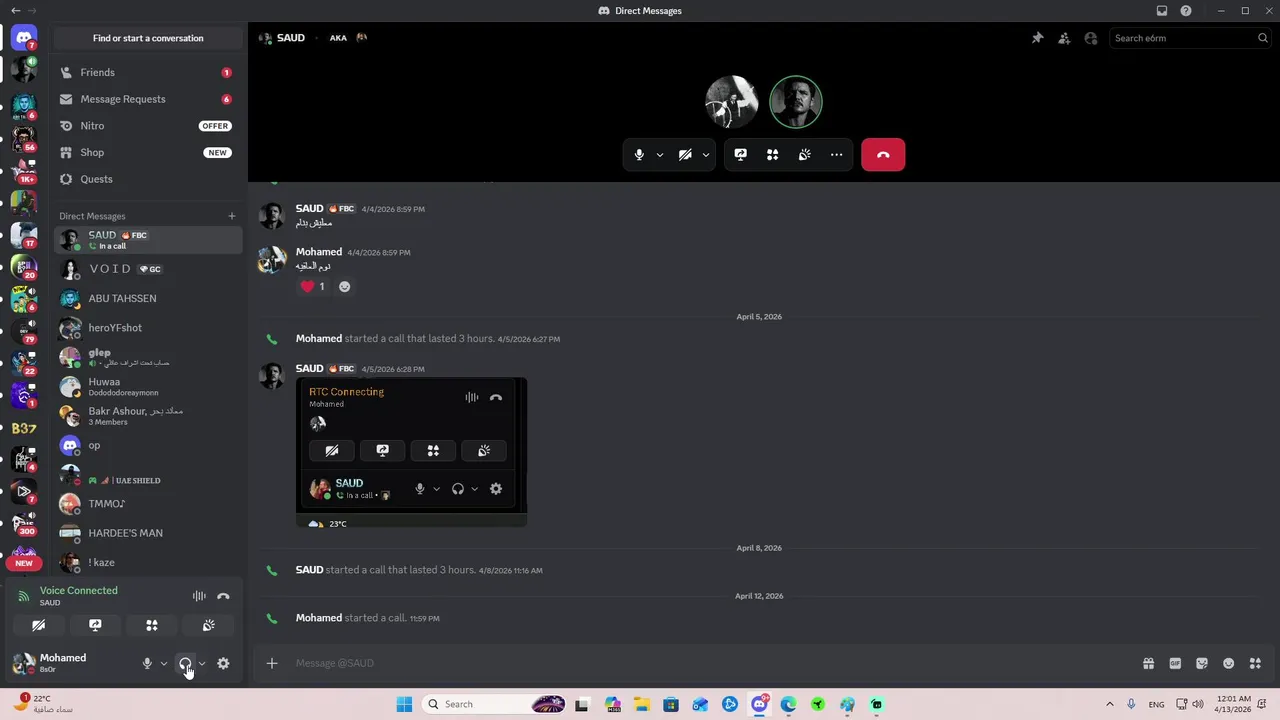Start an activity in call controls
The width and height of the screenshot is (1280, 720).
(x=772, y=155)
